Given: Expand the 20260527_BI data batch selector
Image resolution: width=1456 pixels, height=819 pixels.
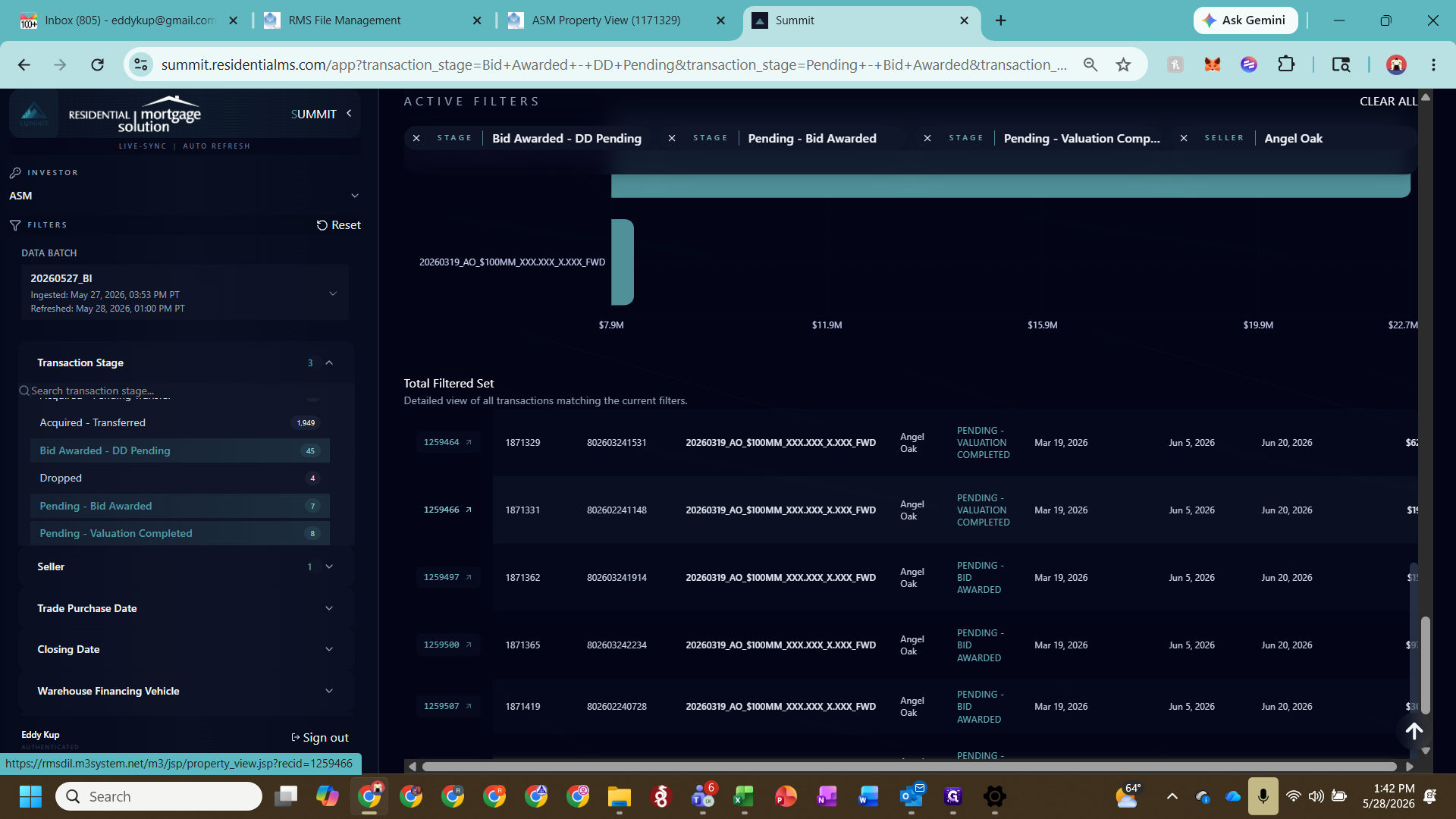Looking at the screenshot, I should tap(184, 293).
